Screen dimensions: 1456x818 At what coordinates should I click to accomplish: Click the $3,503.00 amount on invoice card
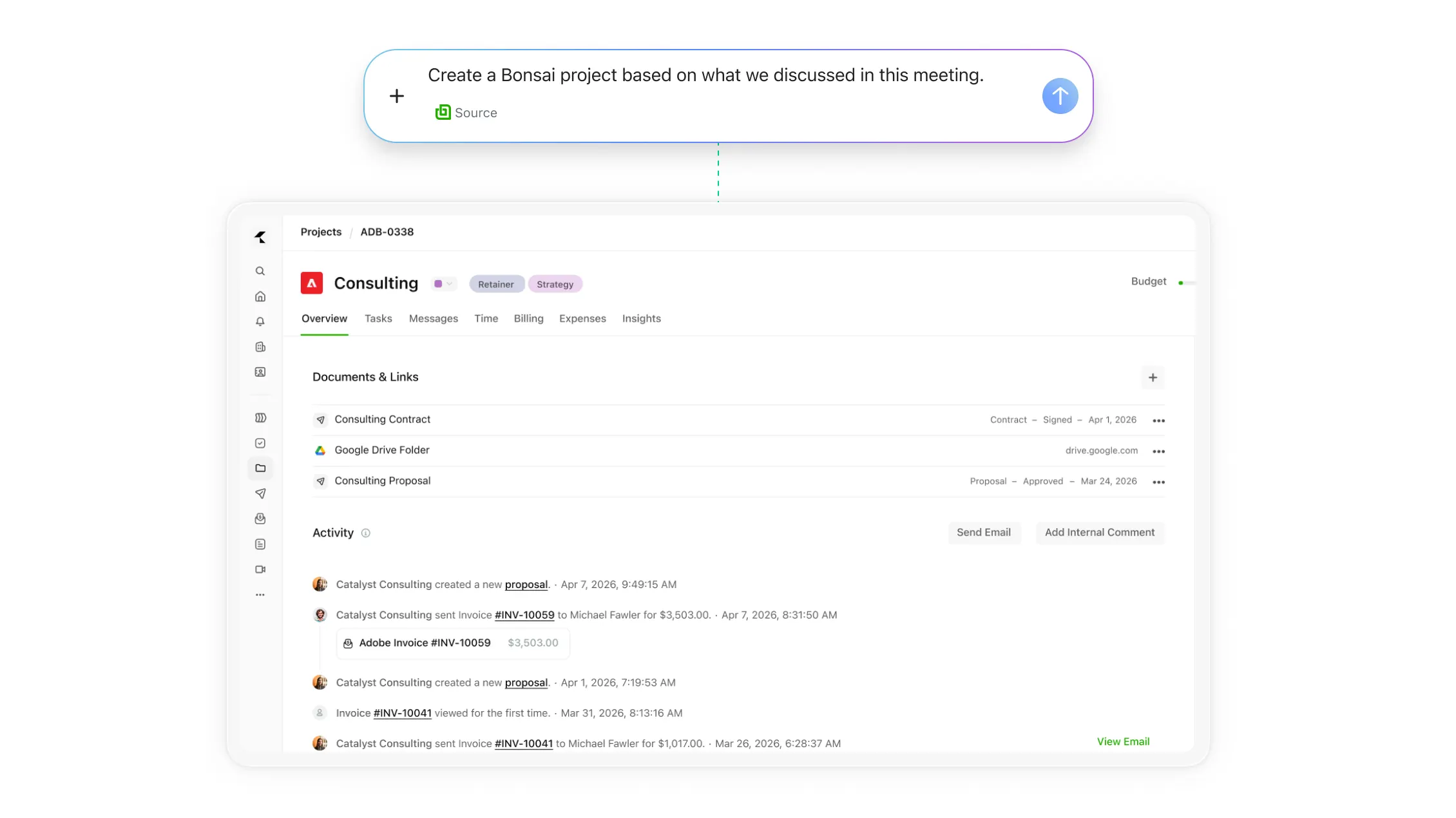pos(533,643)
